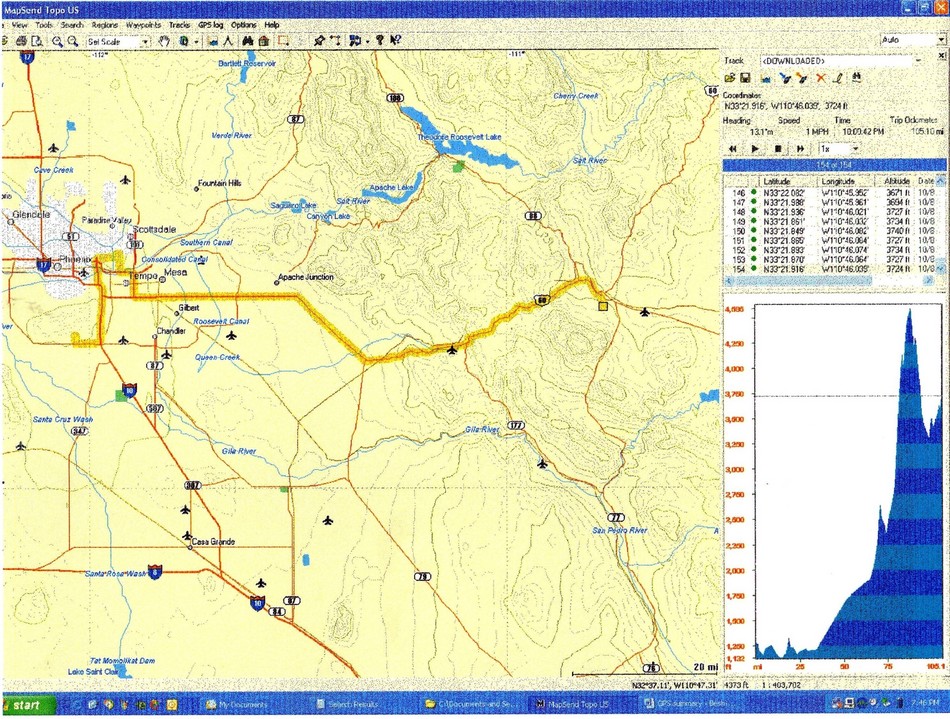Viewport: 950px width, 719px height.
Task: Activate the hand pan tool
Action: [164, 41]
